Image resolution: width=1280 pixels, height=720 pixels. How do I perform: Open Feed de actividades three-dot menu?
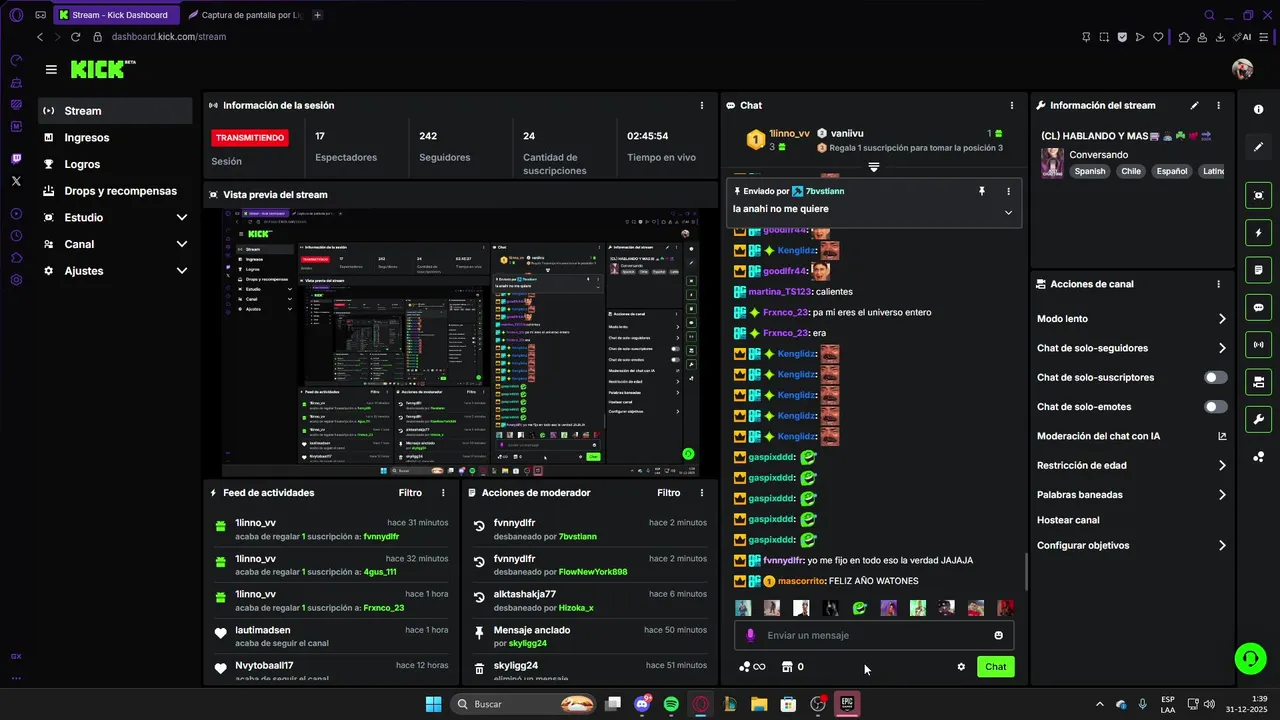(443, 493)
